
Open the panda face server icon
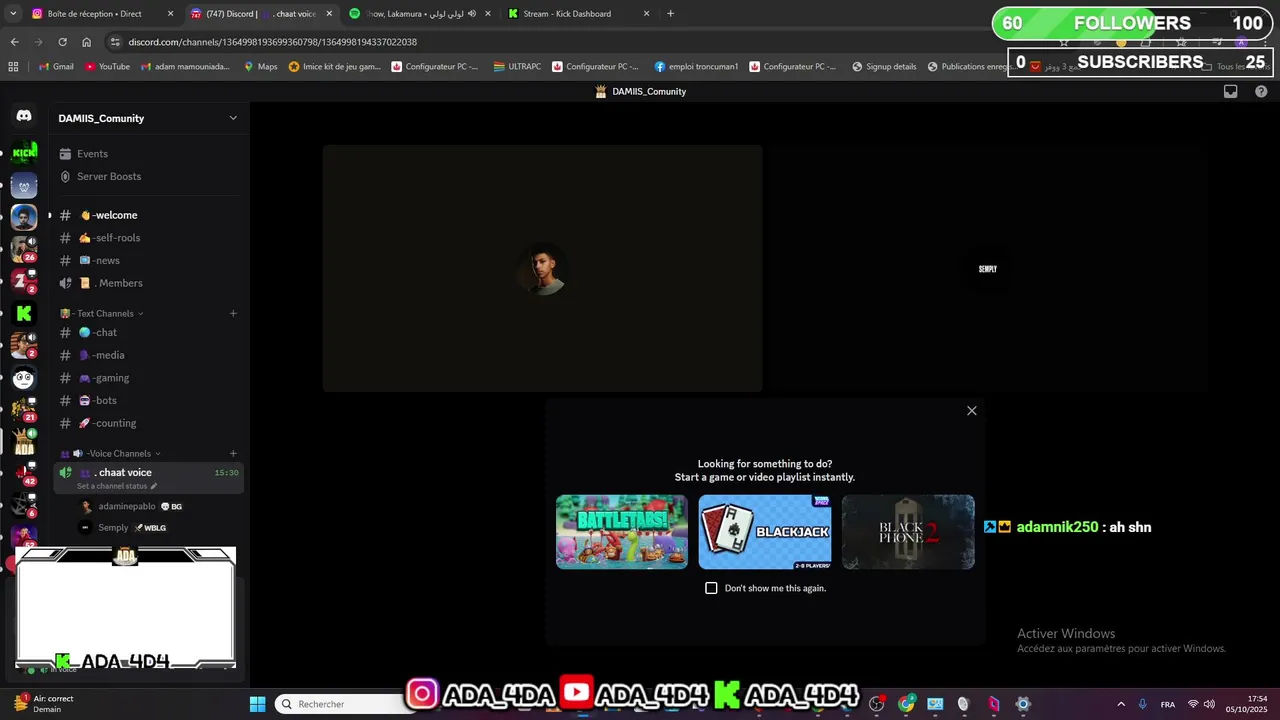(x=24, y=378)
